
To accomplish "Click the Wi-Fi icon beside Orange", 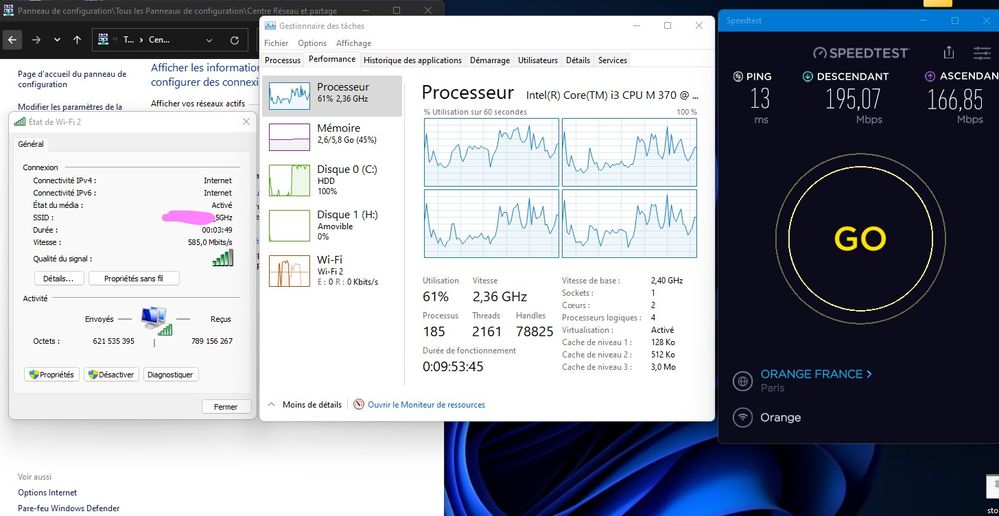I will (743, 417).
